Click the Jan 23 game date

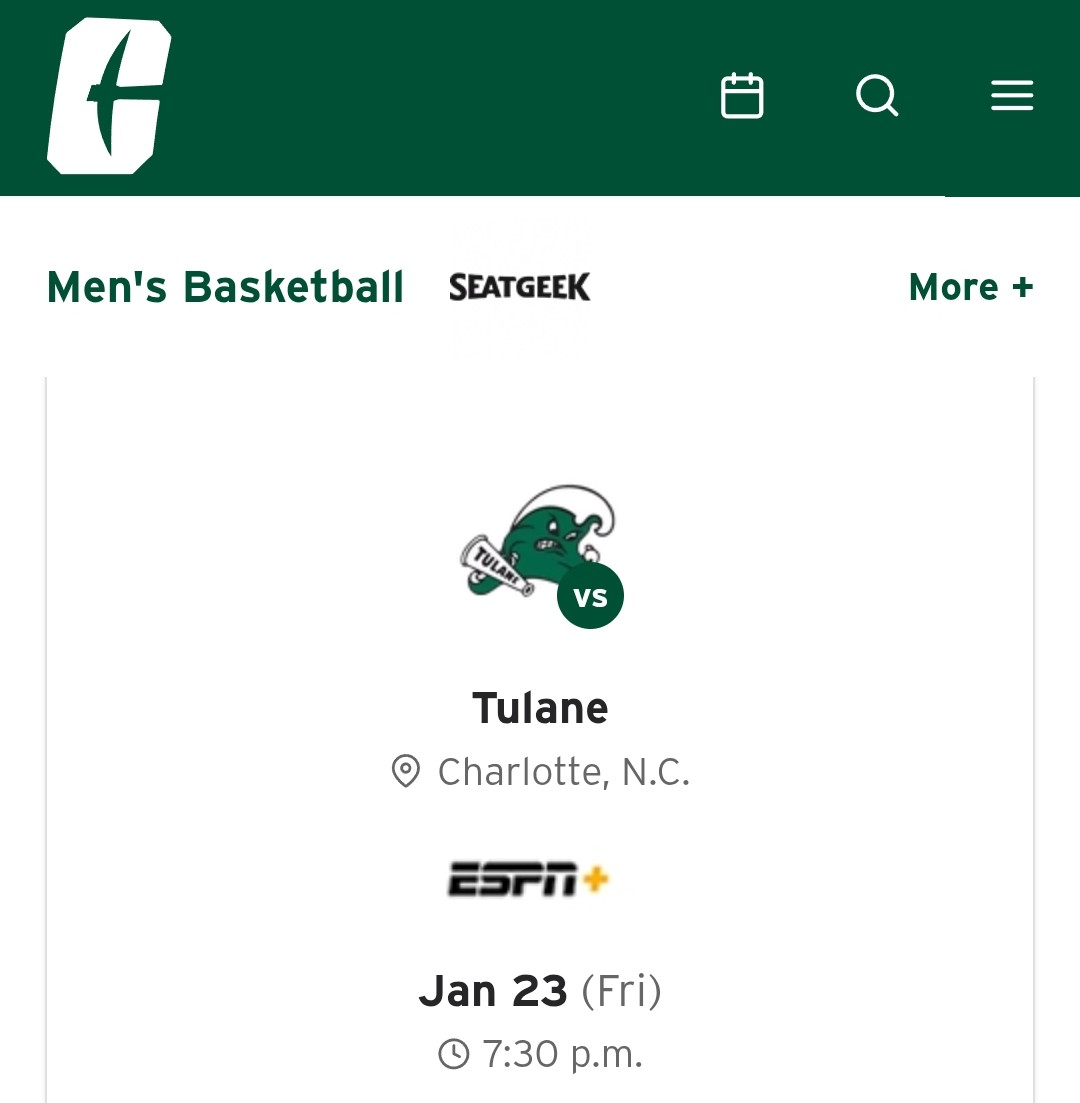[493, 991]
